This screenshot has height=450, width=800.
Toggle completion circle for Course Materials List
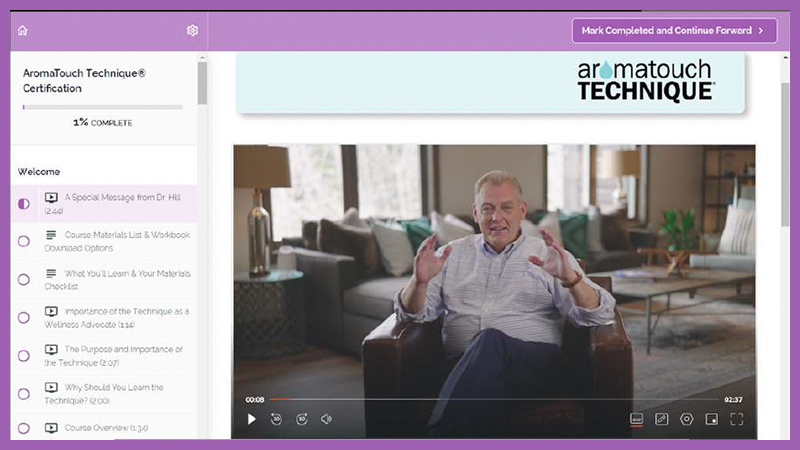(24, 241)
